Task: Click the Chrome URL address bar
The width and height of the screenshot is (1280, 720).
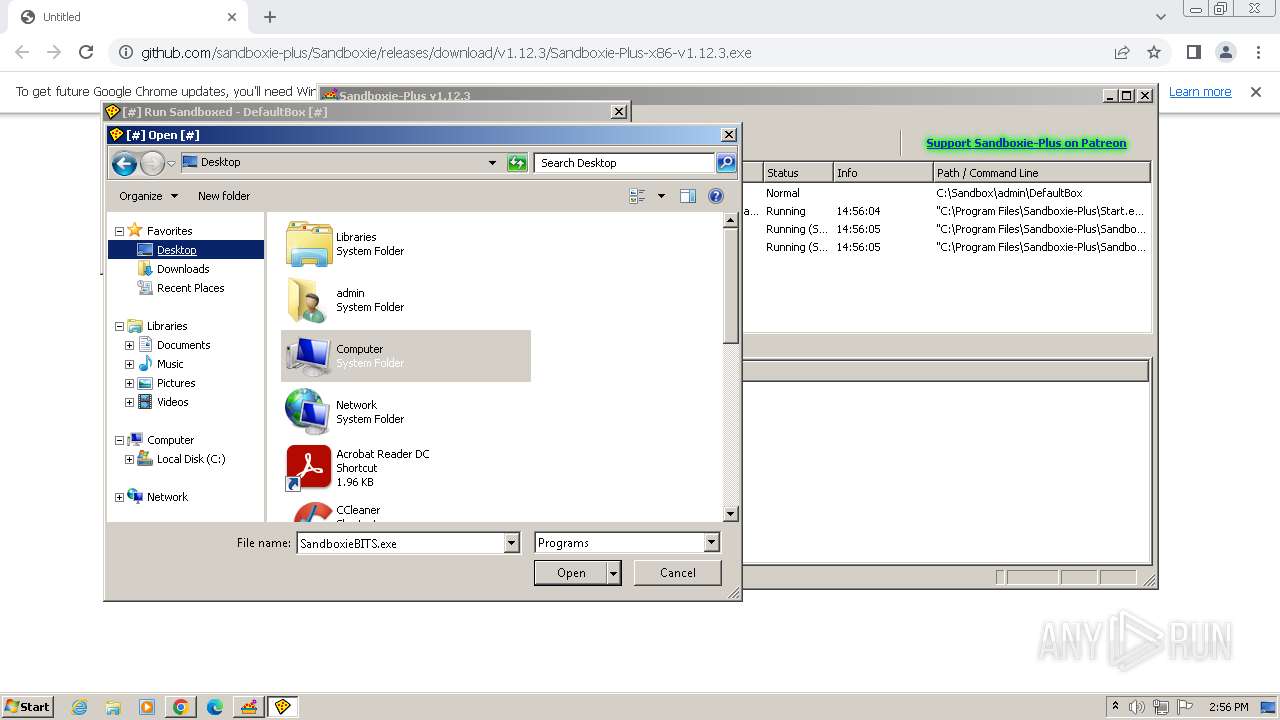Action: (610, 52)
